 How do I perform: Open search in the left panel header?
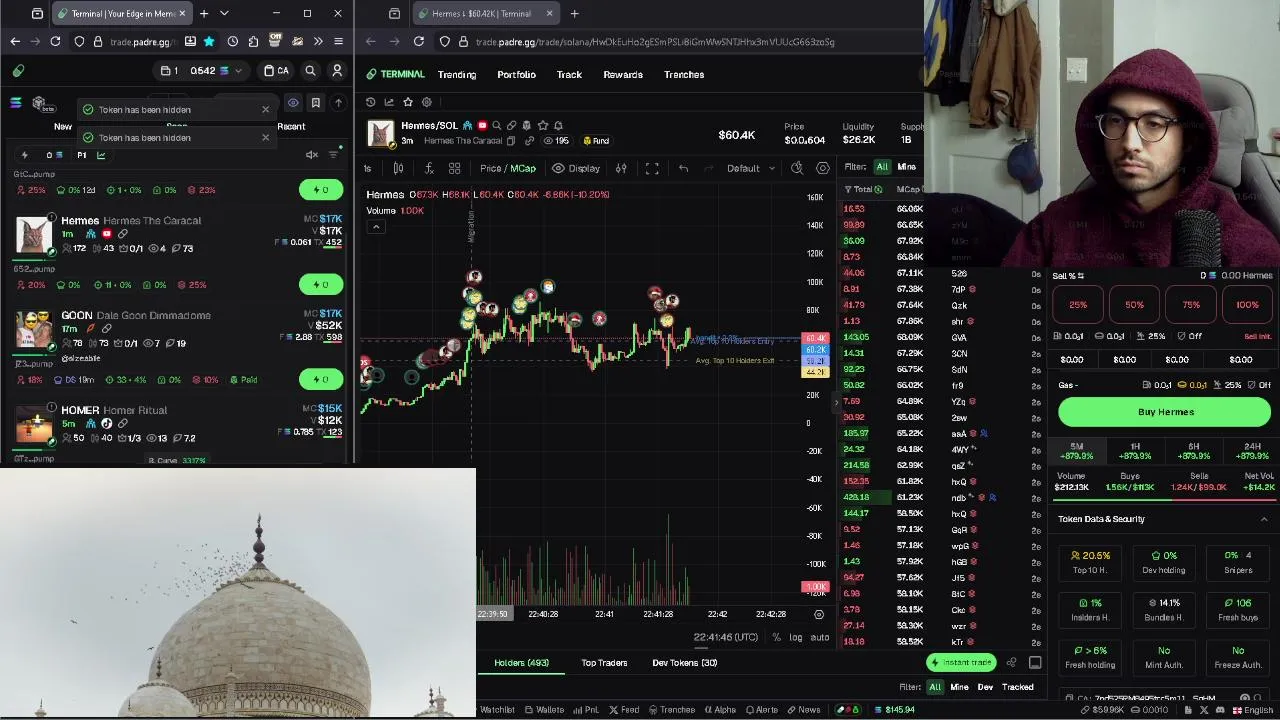[x=310, y=71]
